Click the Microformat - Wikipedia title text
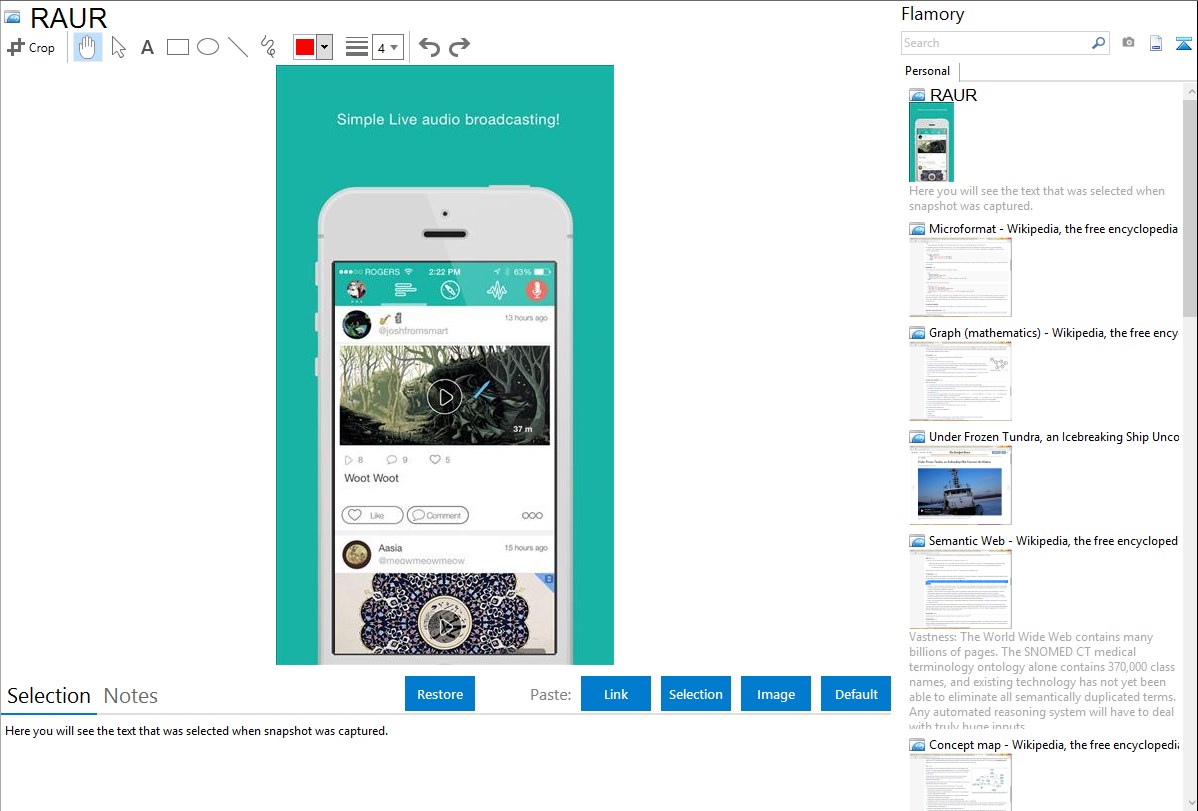Image resolution: width=1198 pixels, height=811 pixels. (1053, 229)
